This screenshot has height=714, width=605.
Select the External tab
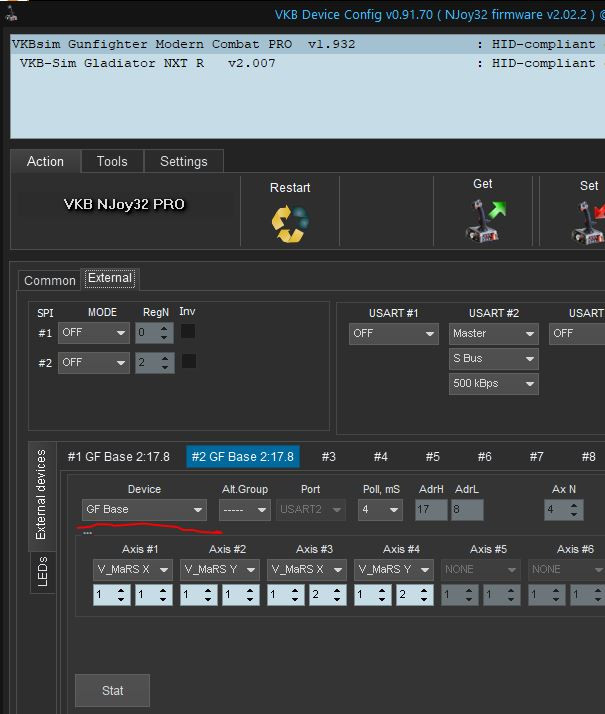coord(110,278)
